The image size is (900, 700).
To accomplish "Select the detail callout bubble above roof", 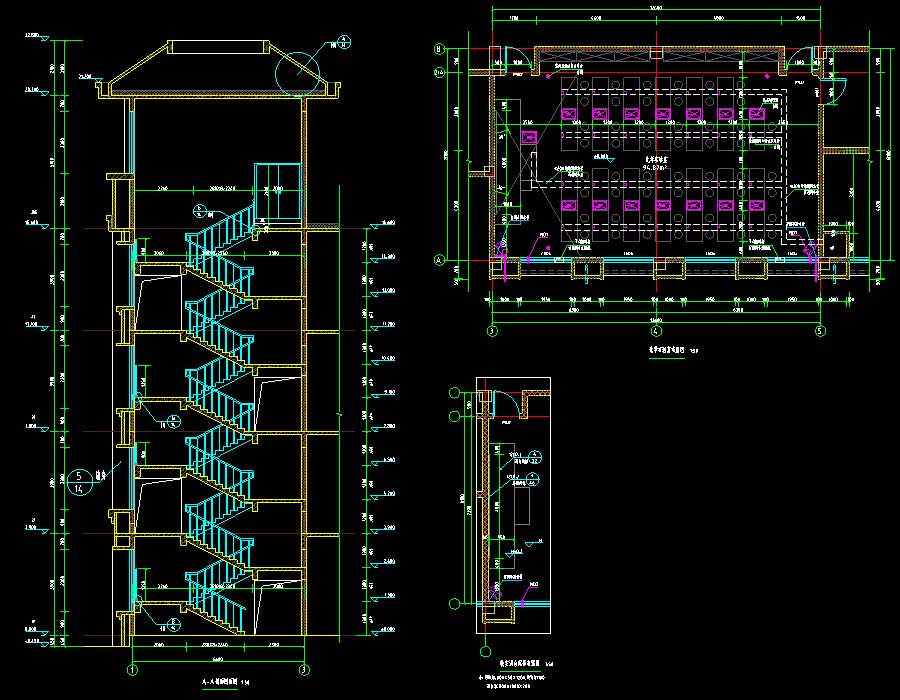I will (344, 42).
